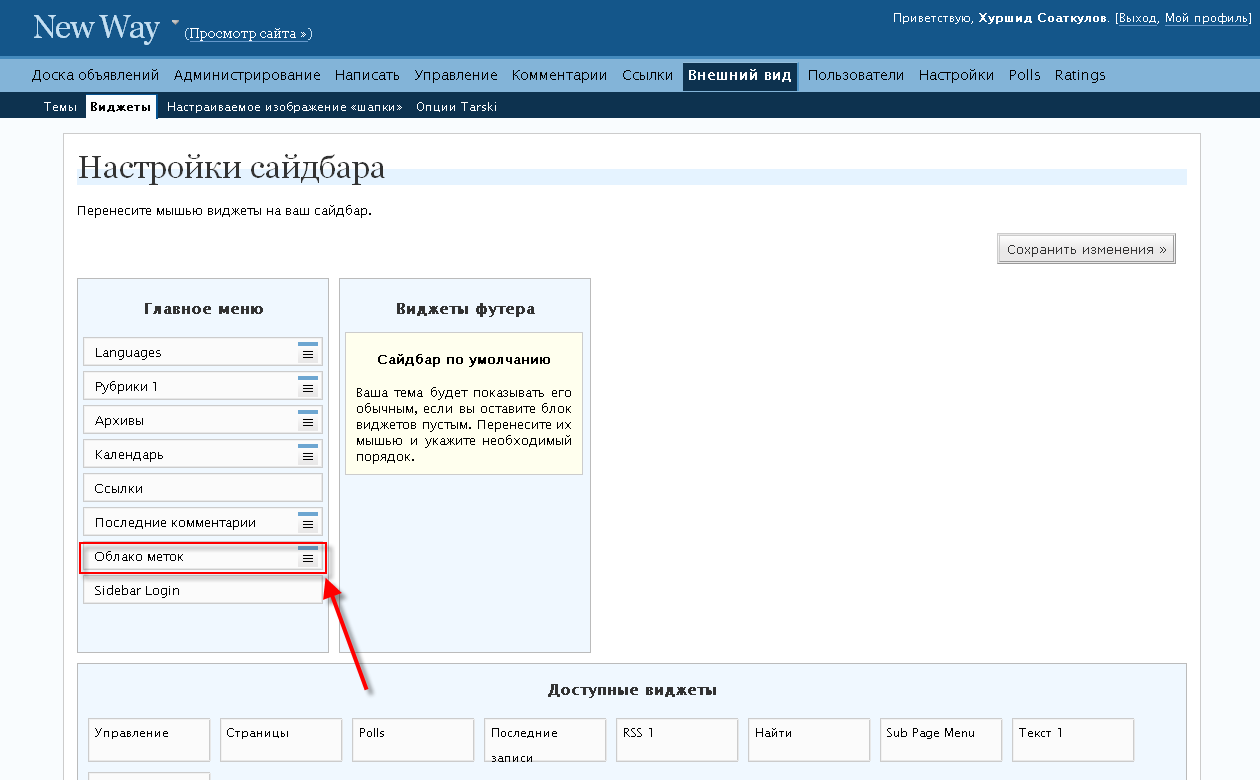Click the Выход logout link

pyautogui.click(x=1137, y=18)
